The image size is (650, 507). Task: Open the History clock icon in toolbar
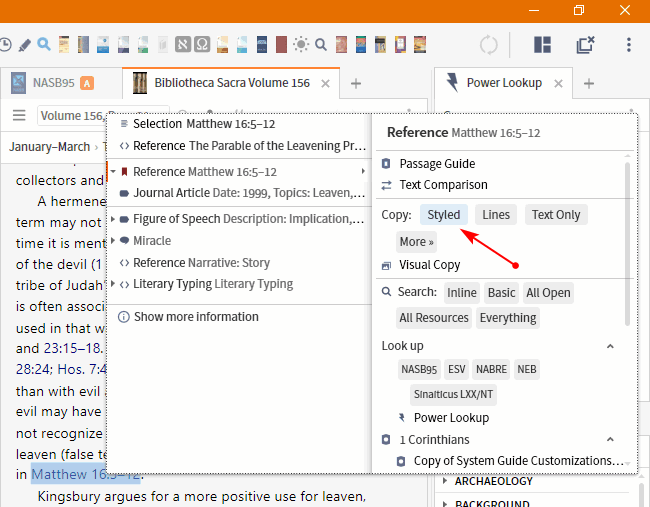click(x=5, y=44)
